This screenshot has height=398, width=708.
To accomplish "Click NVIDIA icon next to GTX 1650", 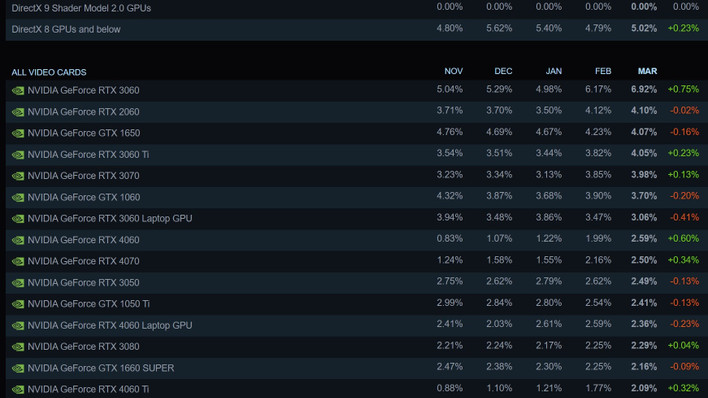I will [x=18, y=133].
